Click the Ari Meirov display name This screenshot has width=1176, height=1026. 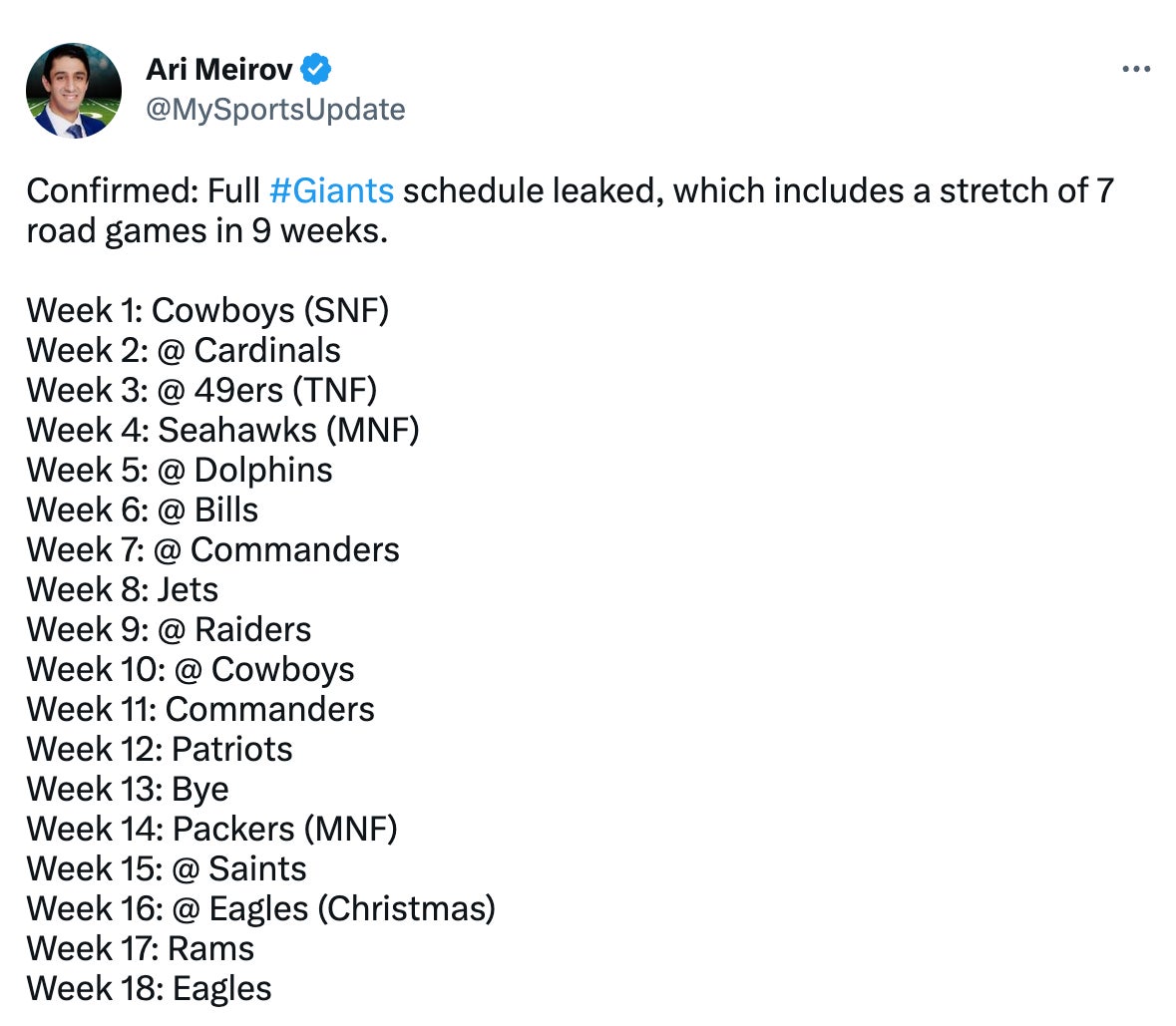tap(219, 69)
